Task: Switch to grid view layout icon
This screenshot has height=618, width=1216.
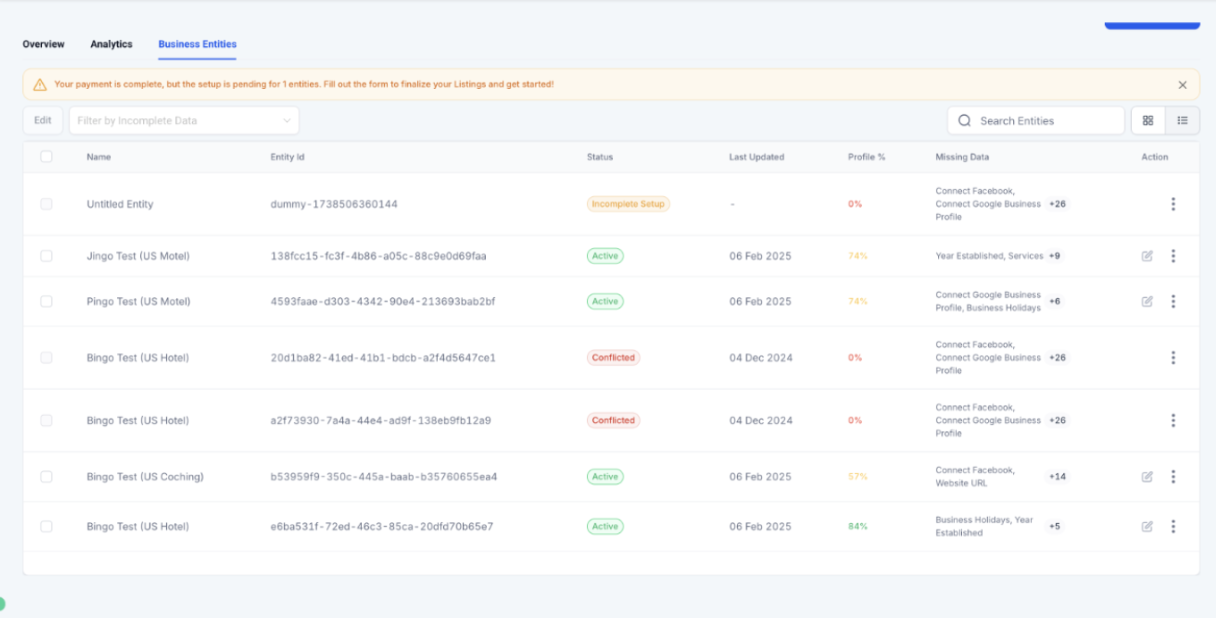Action: (1148, 121)
